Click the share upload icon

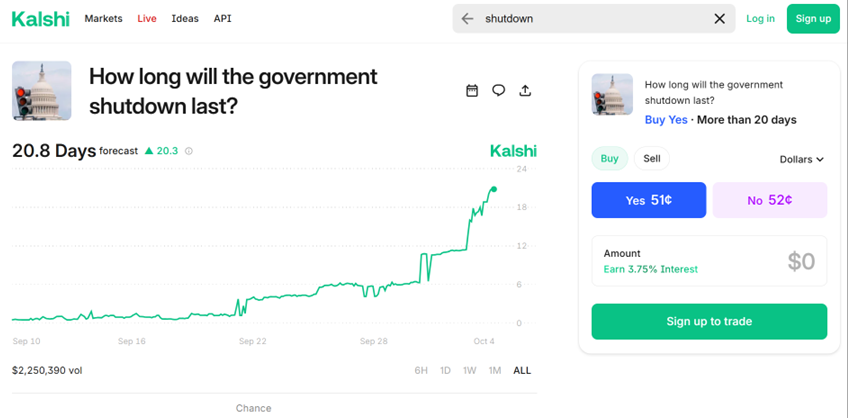525,91
